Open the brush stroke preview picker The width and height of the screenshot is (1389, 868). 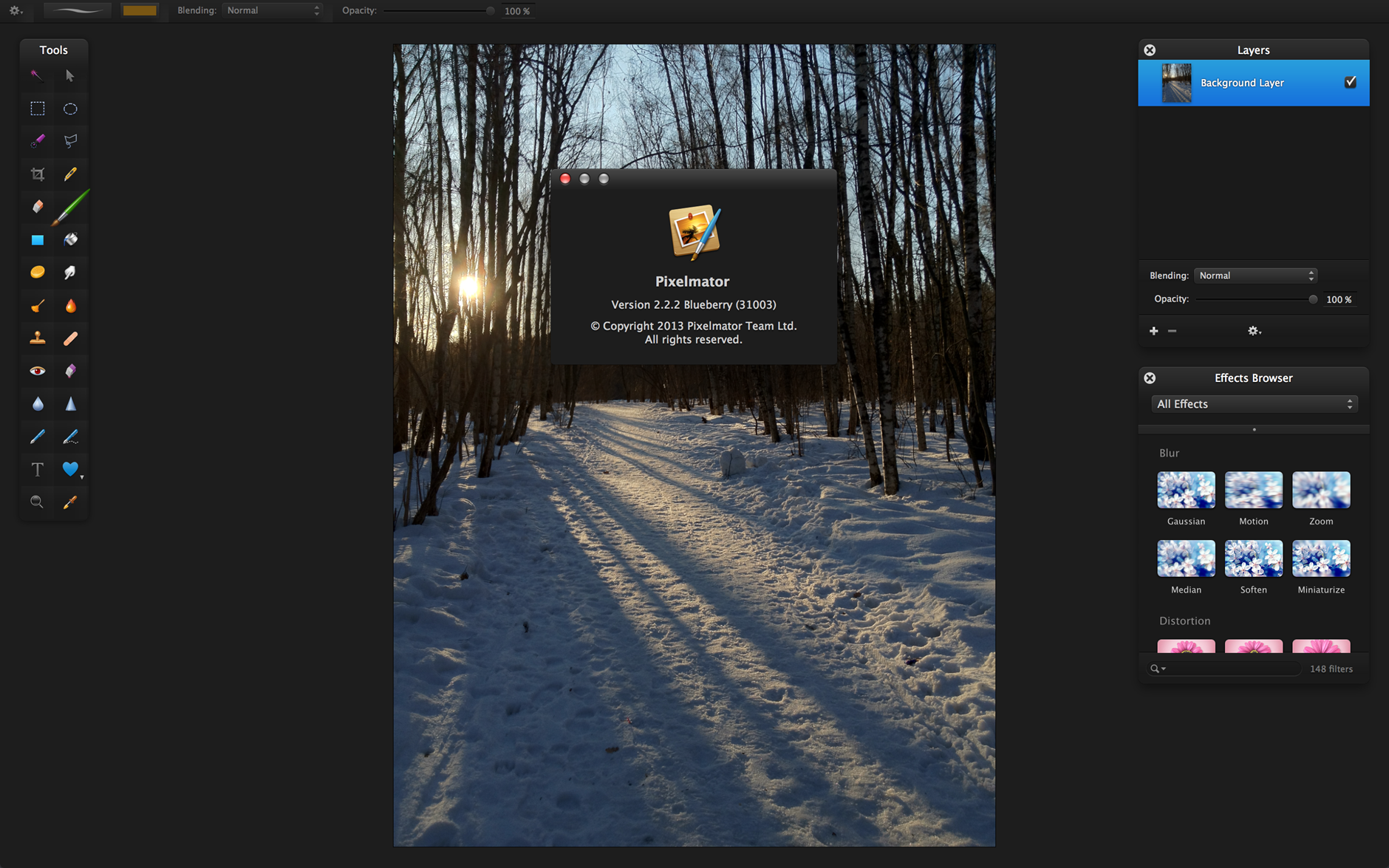(x=78, y=10)
